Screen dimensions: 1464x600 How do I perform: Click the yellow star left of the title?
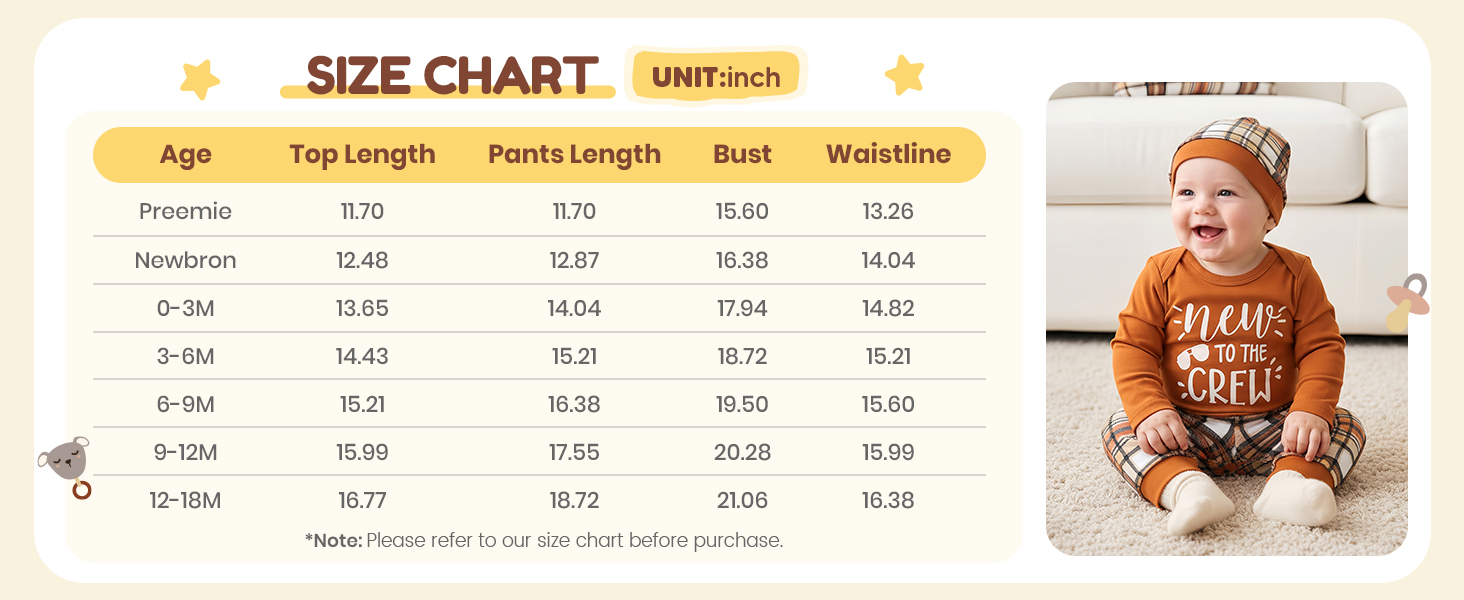[x=199, y=79]
